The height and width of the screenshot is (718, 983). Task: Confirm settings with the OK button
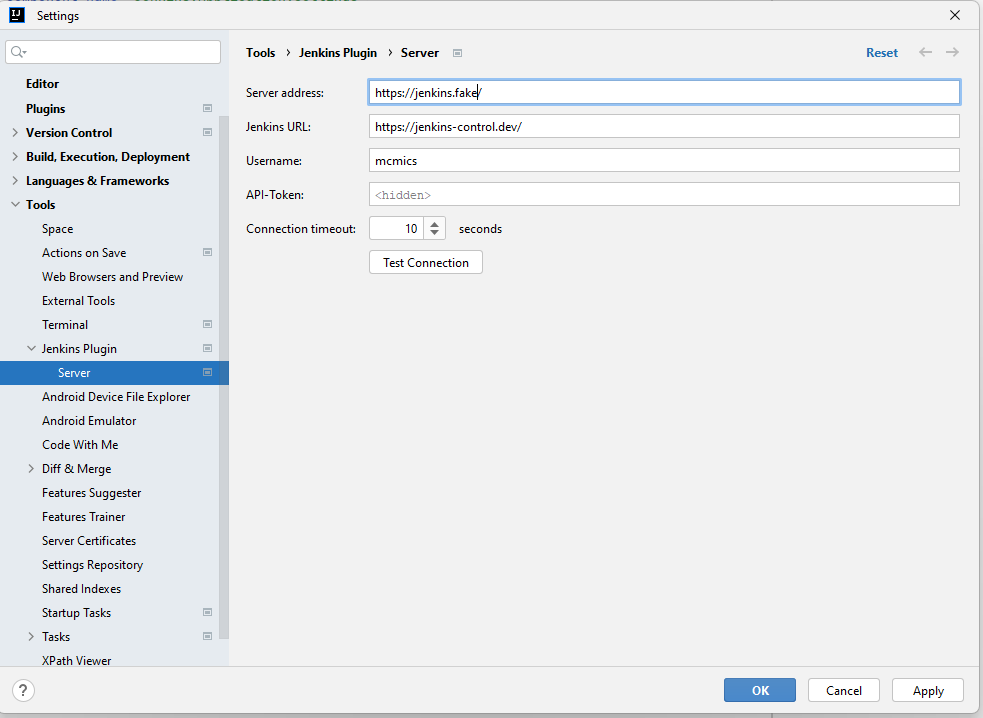click(760, 690)
